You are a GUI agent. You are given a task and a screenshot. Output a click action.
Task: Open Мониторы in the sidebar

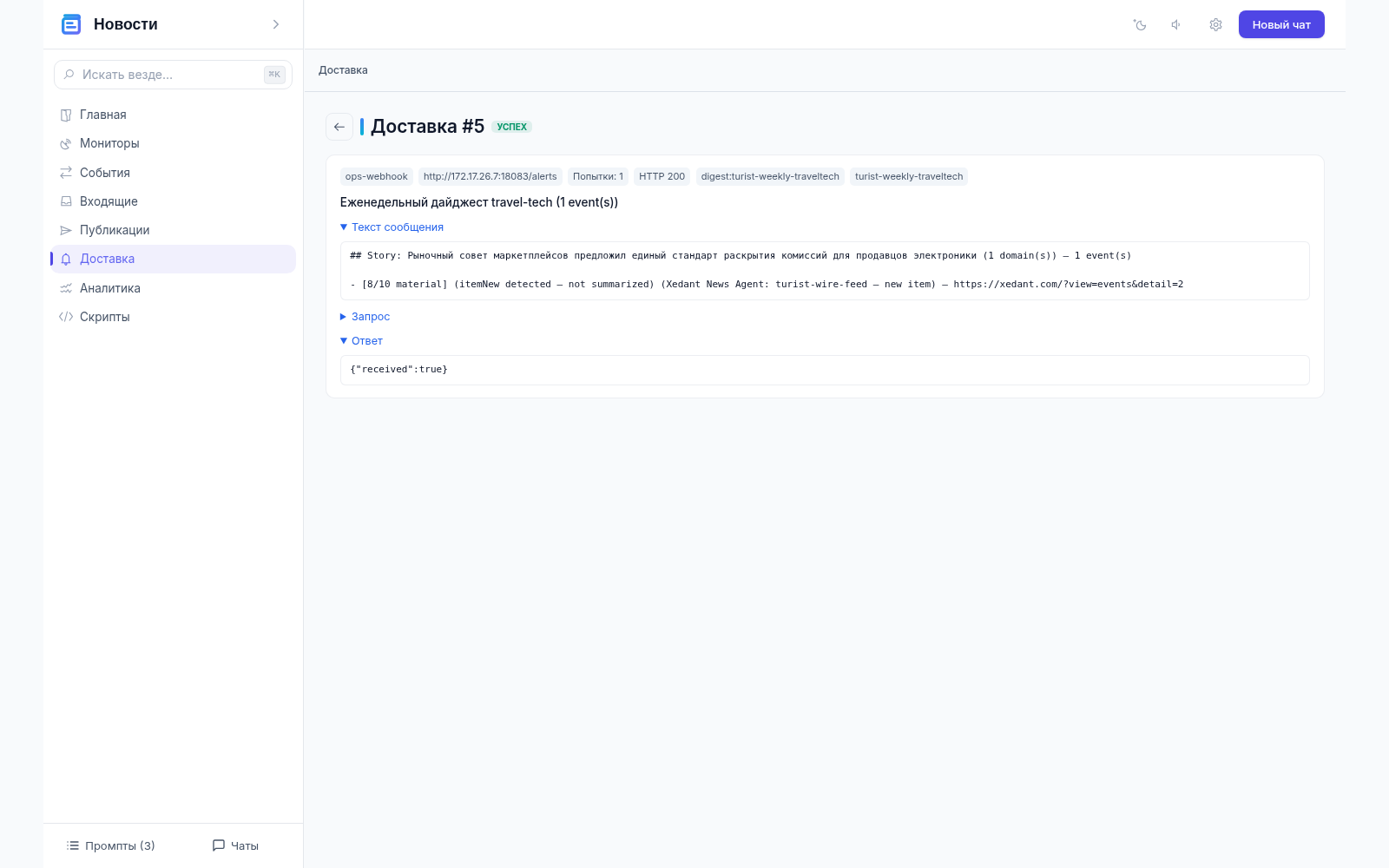pyautogui.click(x=173, y=143)
